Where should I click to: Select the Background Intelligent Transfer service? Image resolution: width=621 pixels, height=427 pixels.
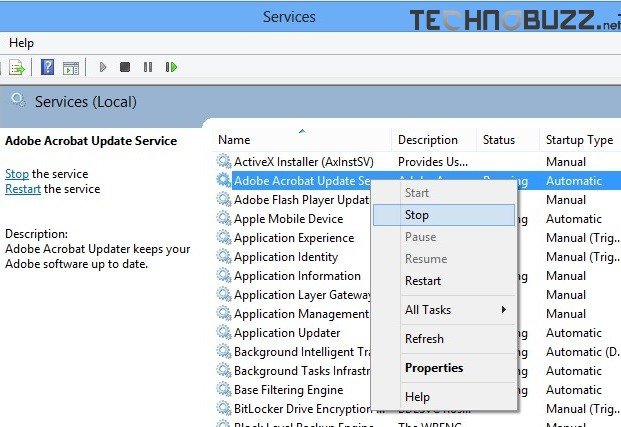point(303,352)
